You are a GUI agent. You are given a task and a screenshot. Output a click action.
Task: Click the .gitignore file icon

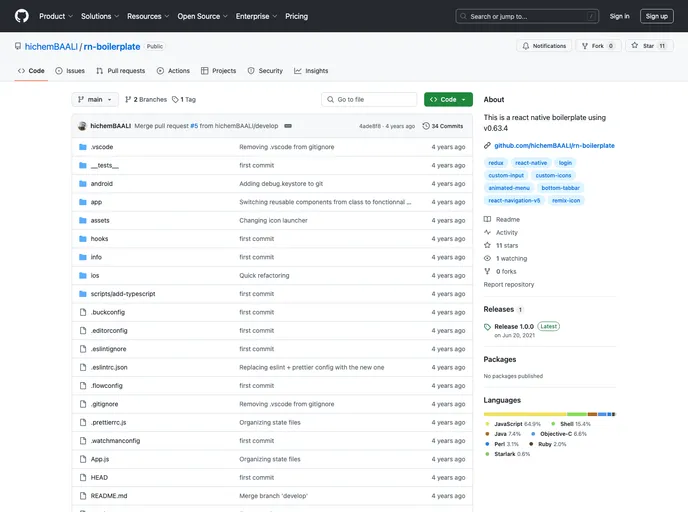coord(82,404)
